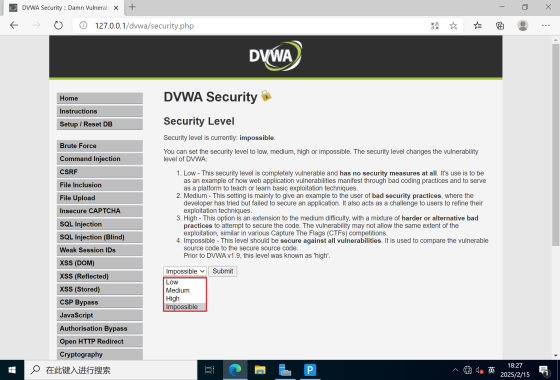Open the XSS (Stored) module
560x380 pixels.
(x=100, y=289)
